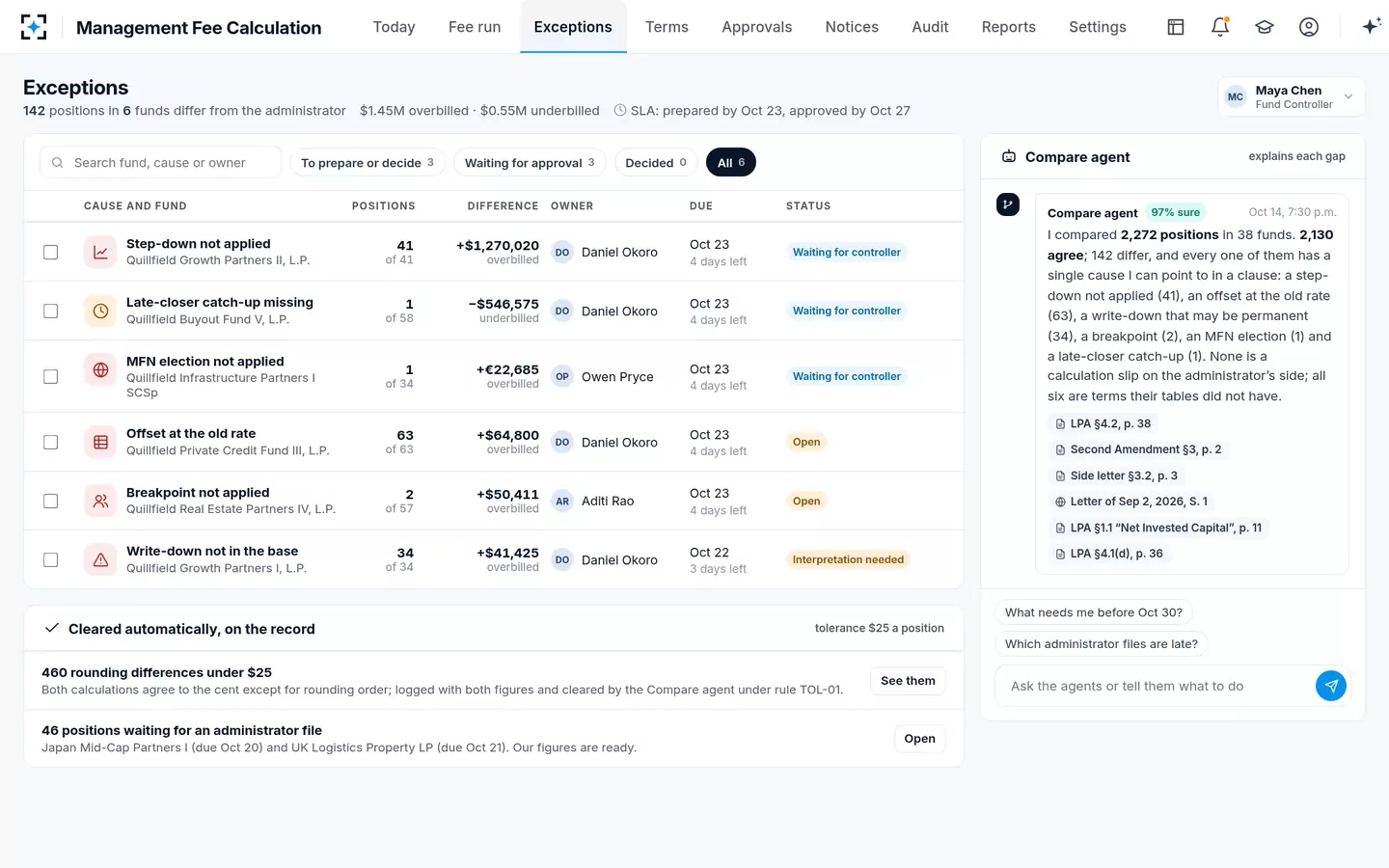Click the Step-down not applied chart icon
This screenshot has width=1389, height=868.
(100, 252)
